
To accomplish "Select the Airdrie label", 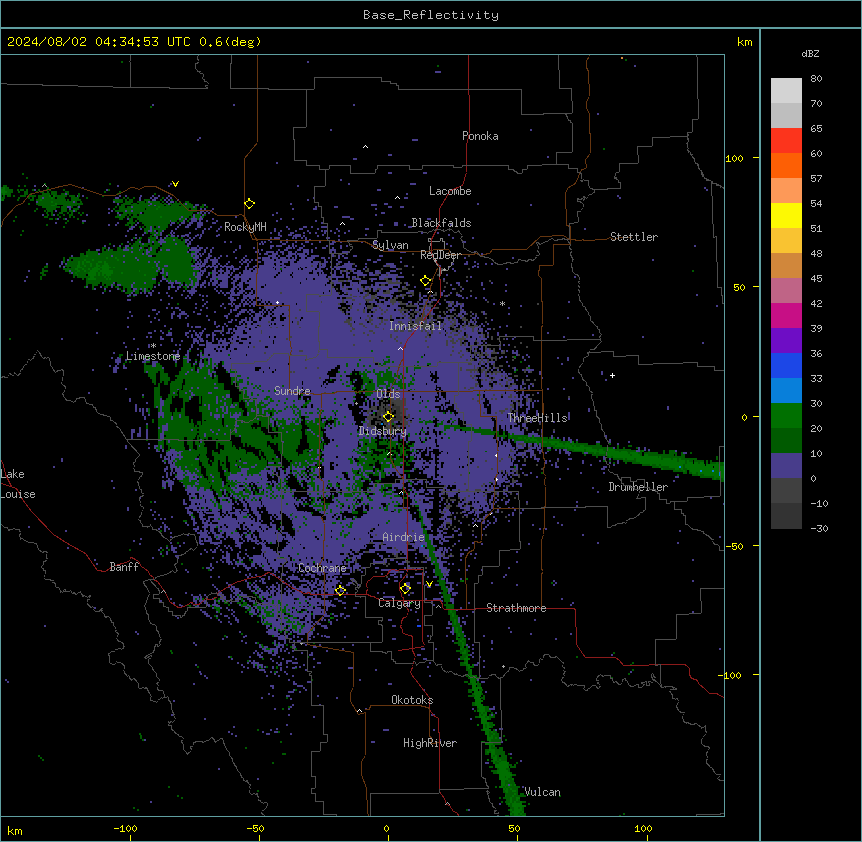I will point(404,537).
